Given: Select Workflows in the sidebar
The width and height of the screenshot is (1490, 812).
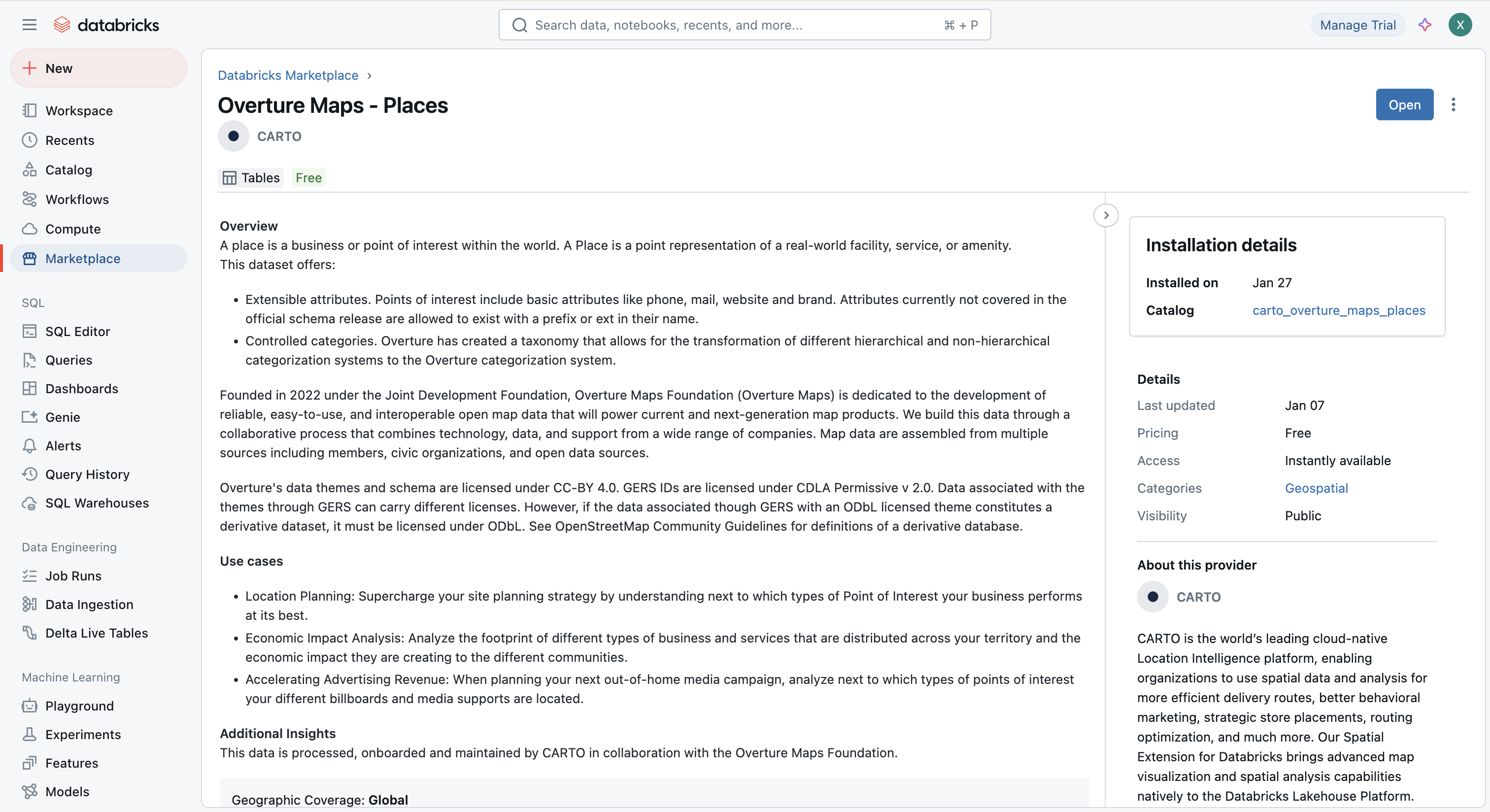Looking at the screenshot, I should coord(99,199).
